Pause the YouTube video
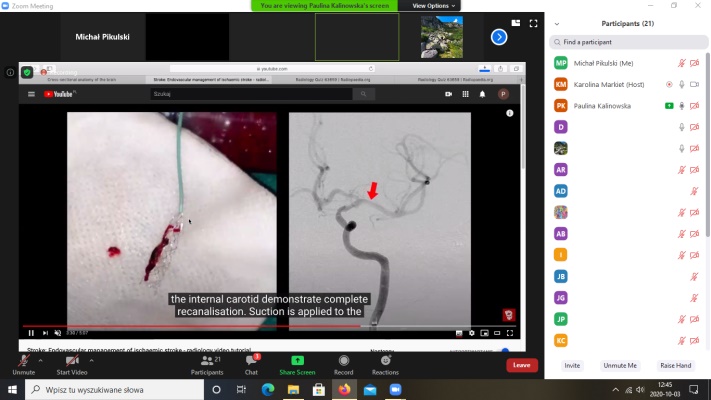Image resolution: width=711 pixels, height=400 pixels. pos(31,333)
